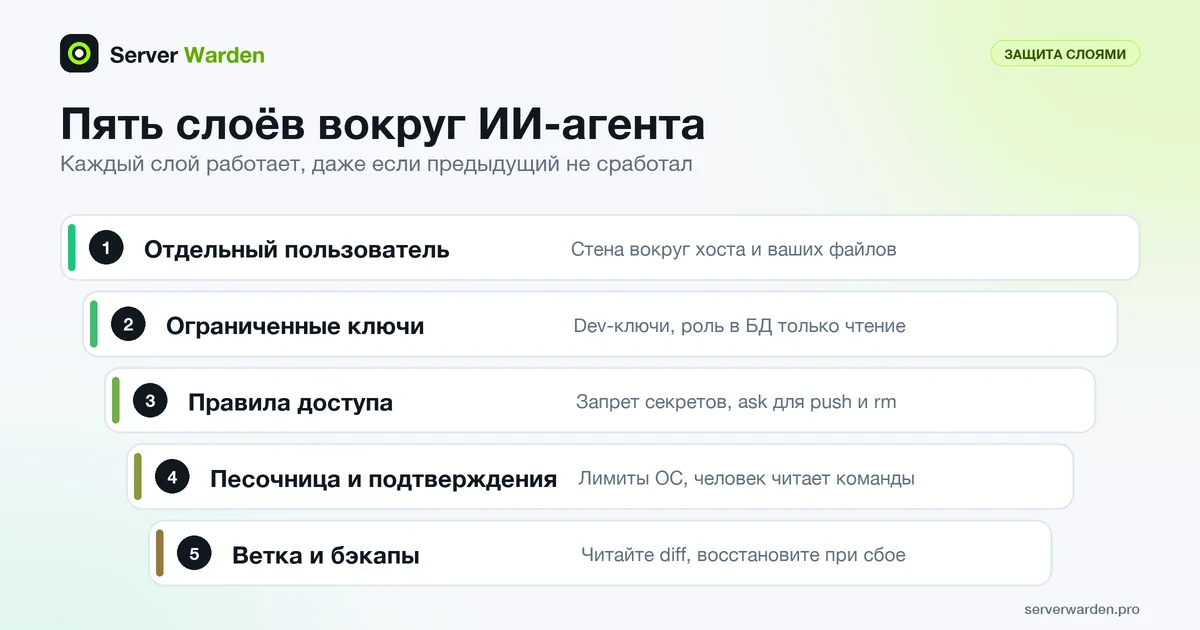Select Ограниченные ключи layer title
Image resolution: width=1200 pixels, height=630 pixels.
[x=295, y=326]
